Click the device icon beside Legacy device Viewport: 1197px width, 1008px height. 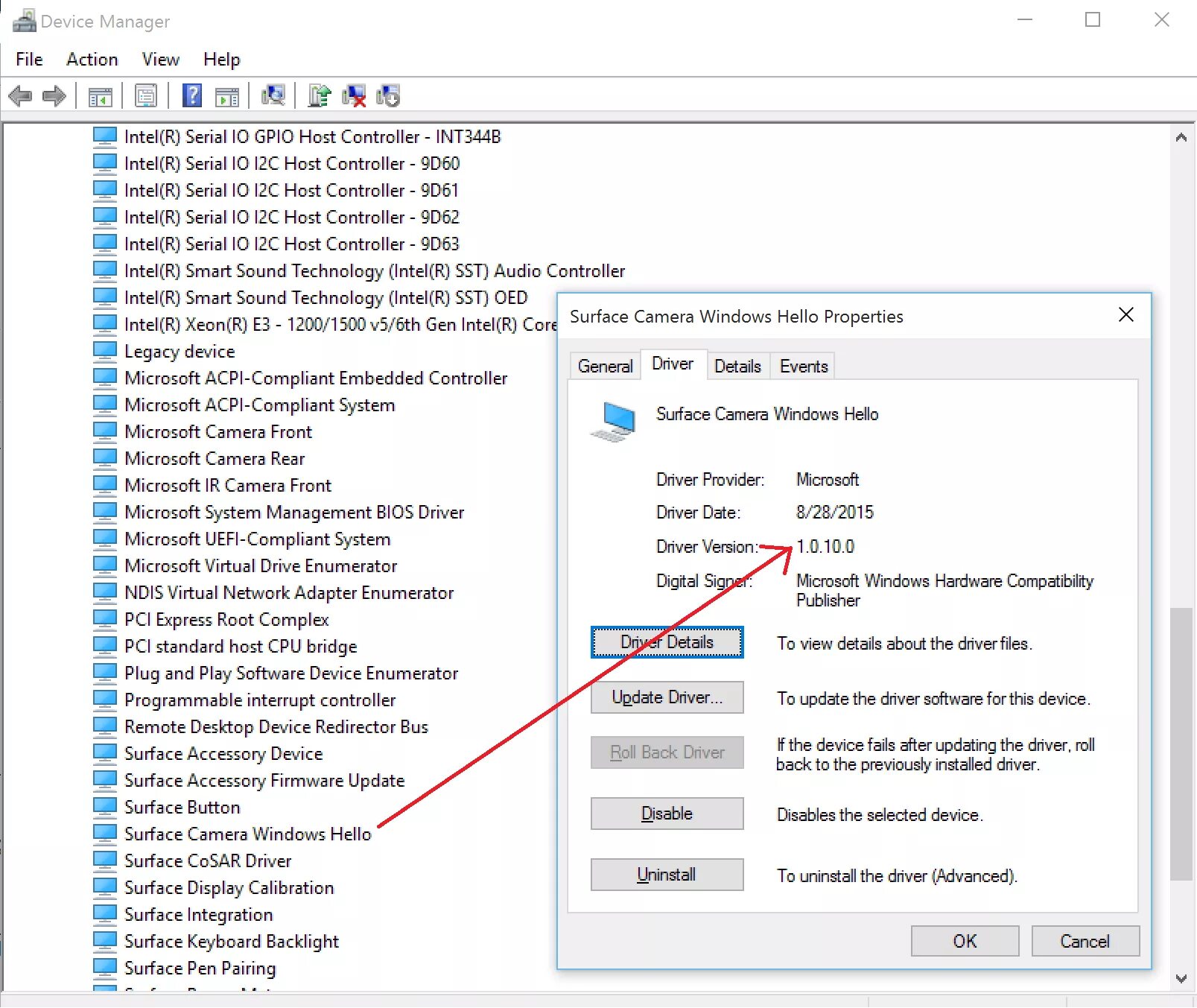click(x=105, y=351)
